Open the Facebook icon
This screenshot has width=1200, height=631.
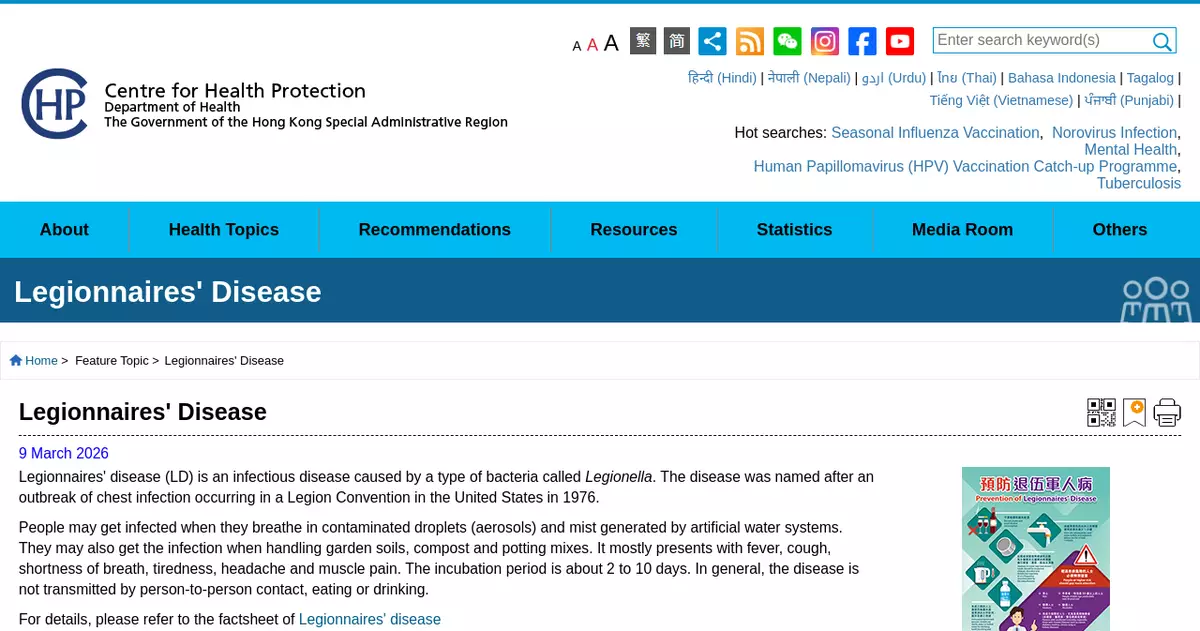[862, 41]
